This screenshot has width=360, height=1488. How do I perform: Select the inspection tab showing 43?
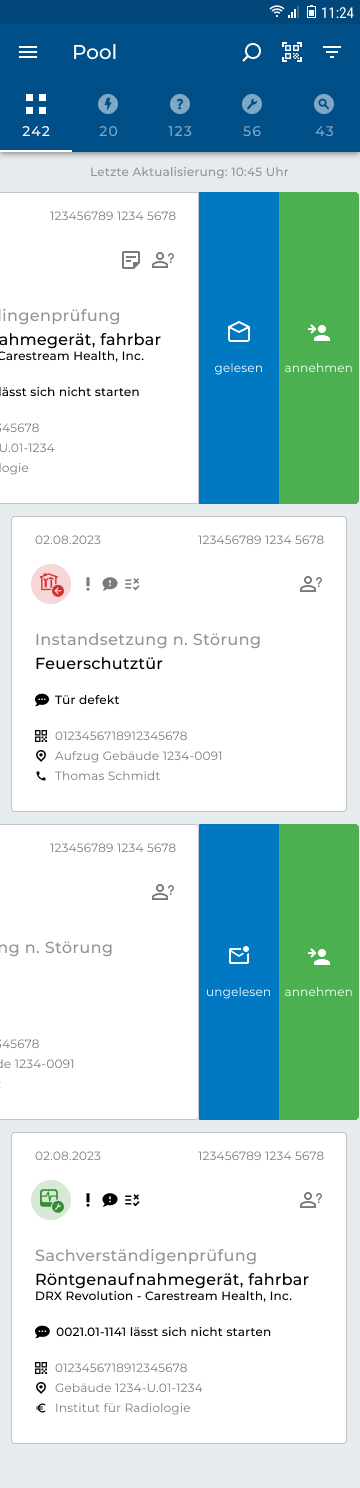[324, 116]
